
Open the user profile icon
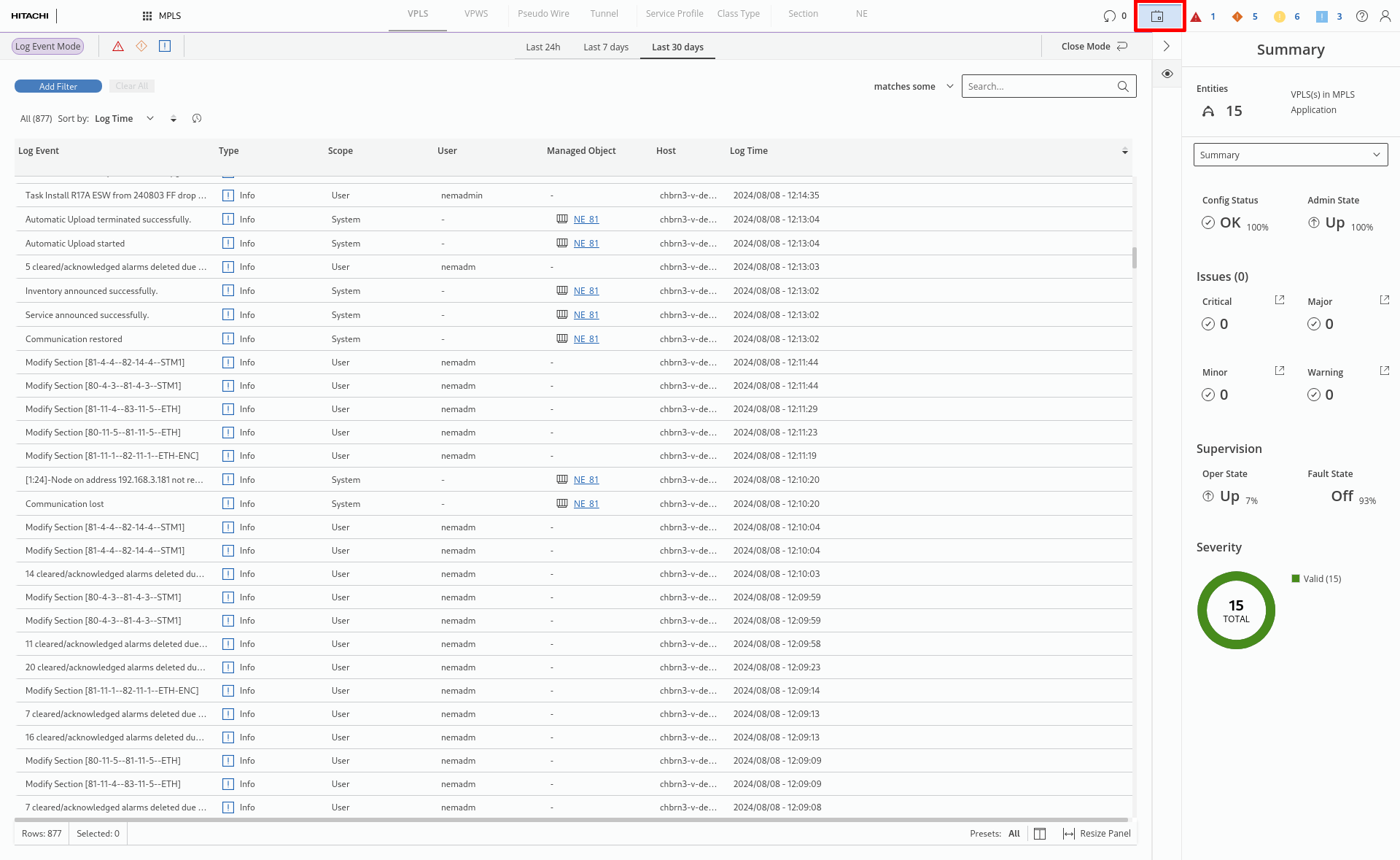(1385, 16)
